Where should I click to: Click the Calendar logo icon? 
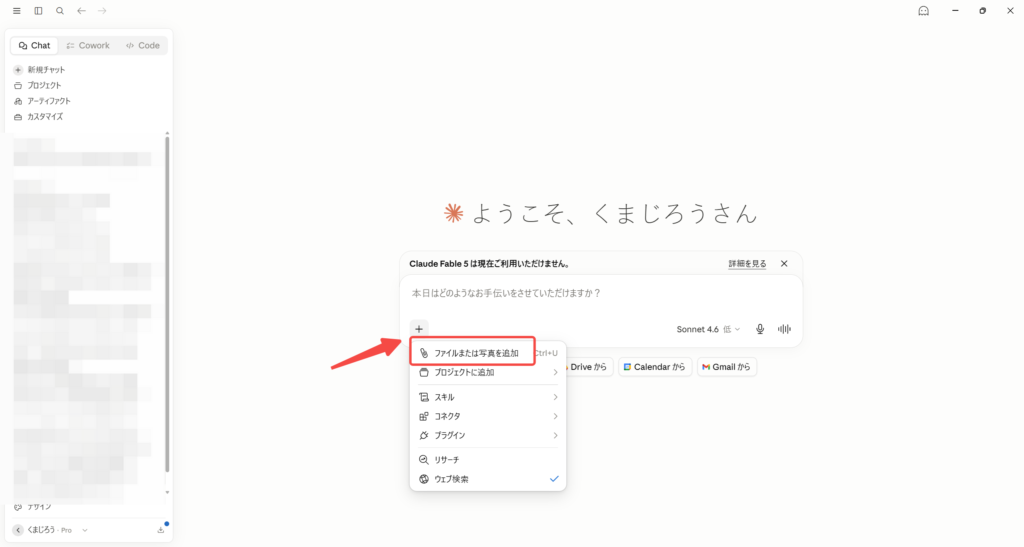click(x=627, y=367)
